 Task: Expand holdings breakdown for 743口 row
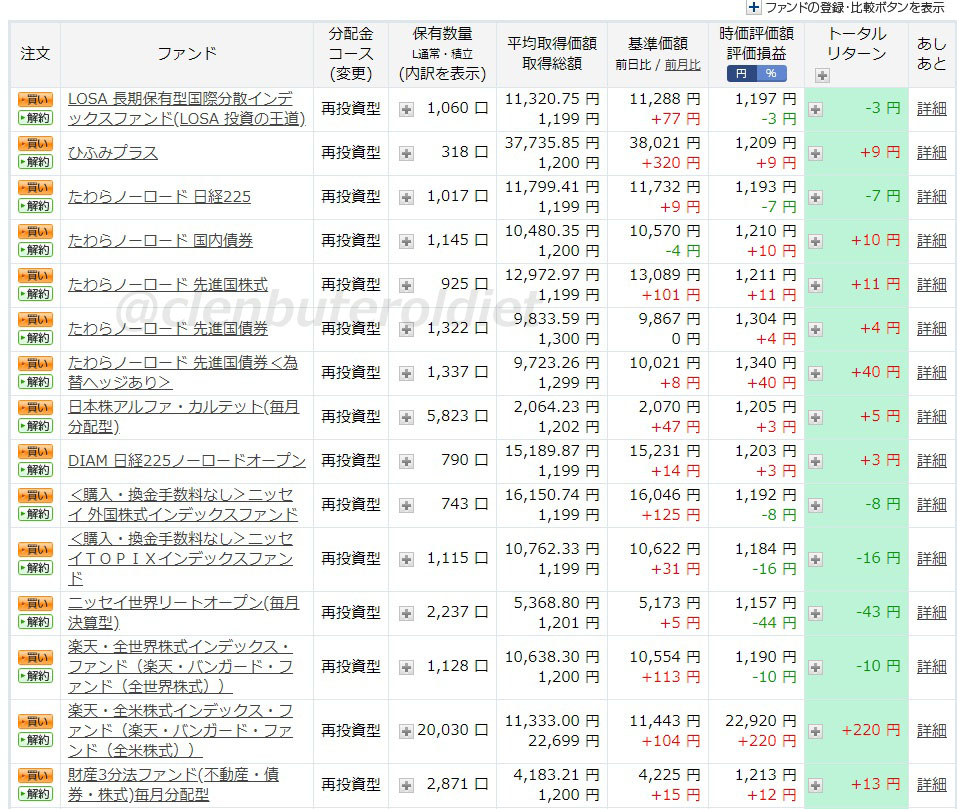406,505
